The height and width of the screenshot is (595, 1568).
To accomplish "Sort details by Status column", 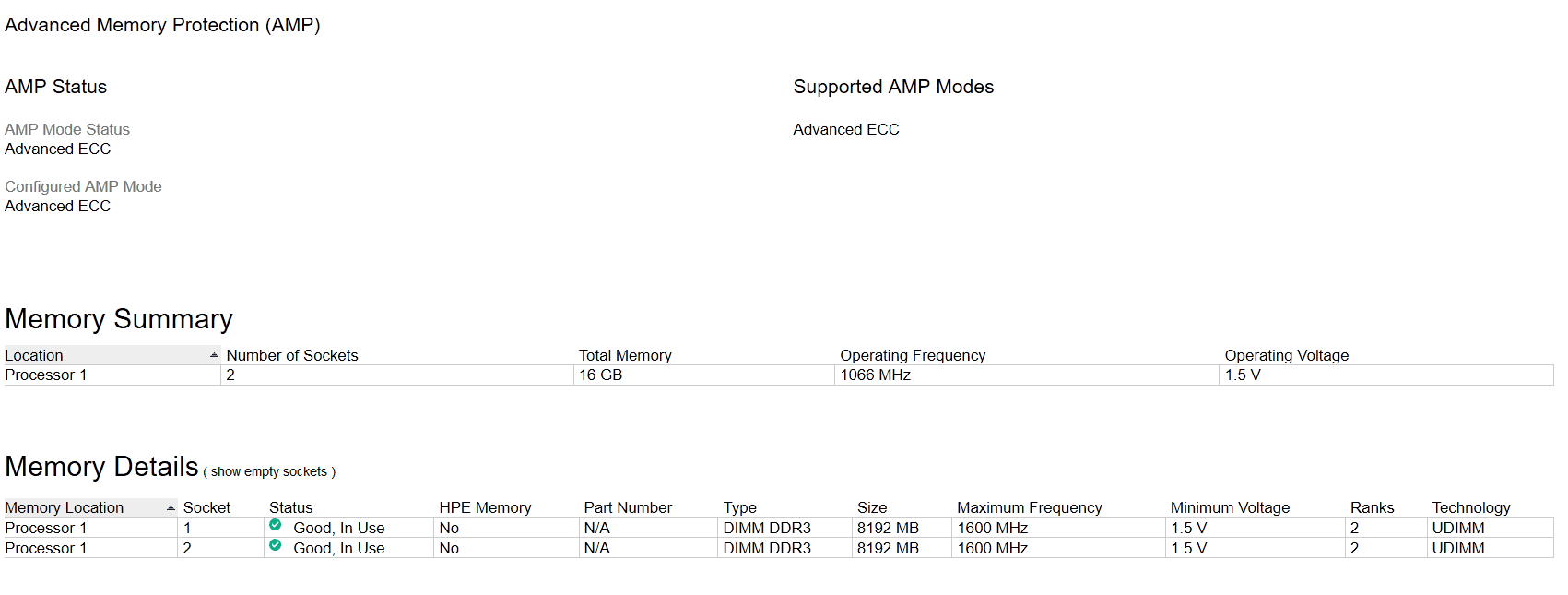I will [290, 507].
